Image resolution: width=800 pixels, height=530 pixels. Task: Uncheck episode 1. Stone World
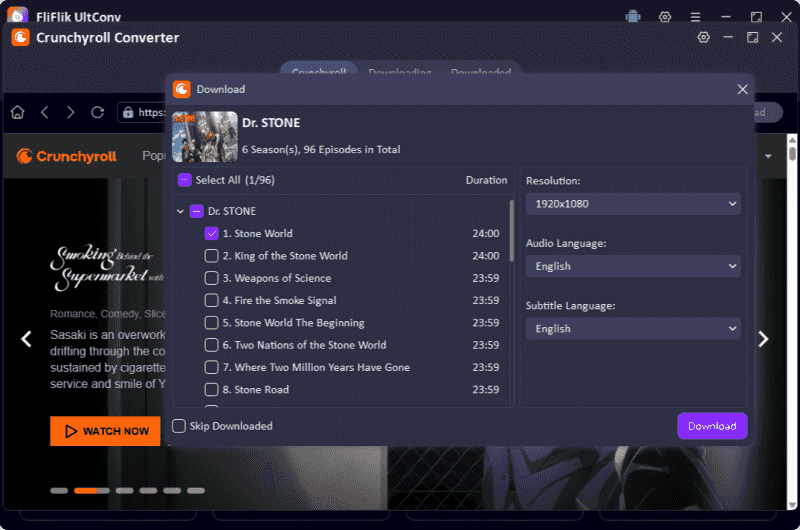pos(211,234)
